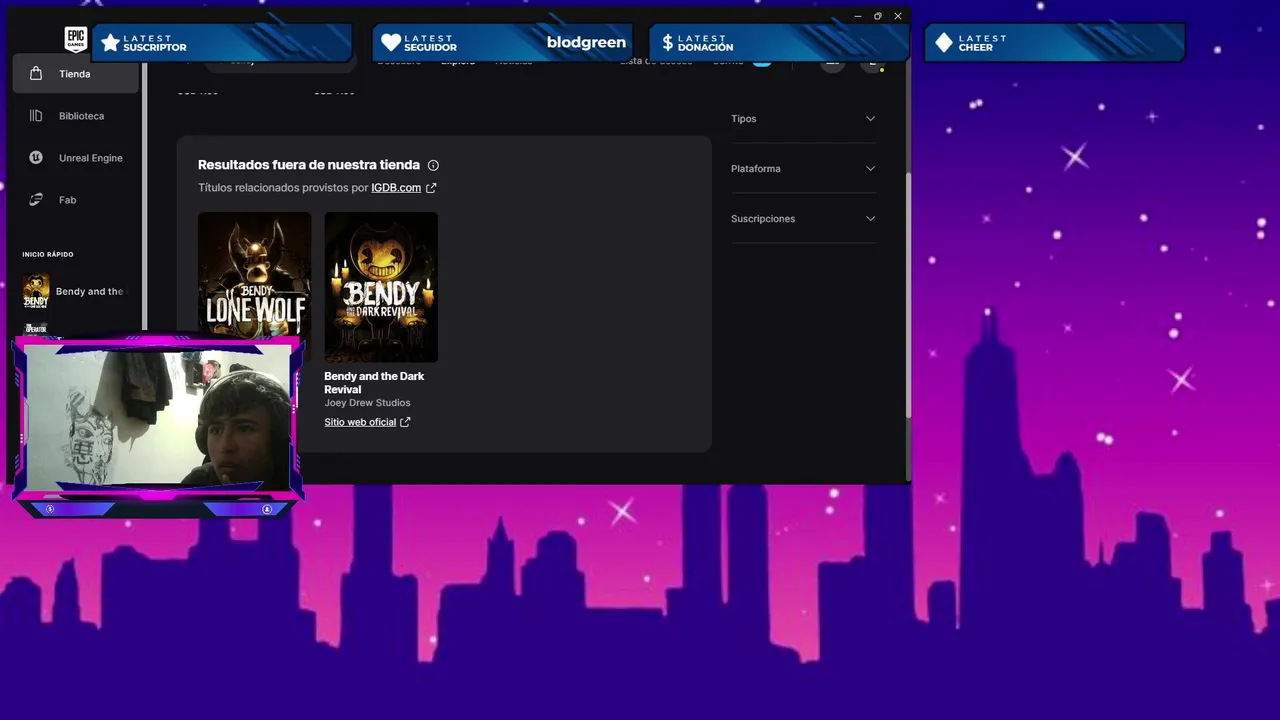The image size is (1280, 720).
Task: Open Unreal Engine from the sidebar
Action: point(75,158)
